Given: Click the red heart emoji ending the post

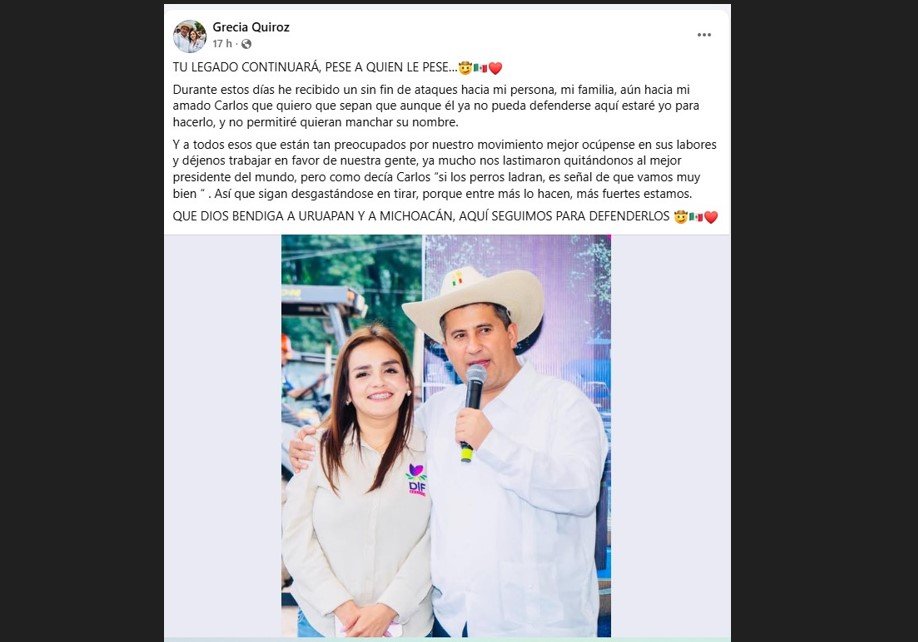Looking at the screenshot, I should pyautogui.click(x=711, y=217).
